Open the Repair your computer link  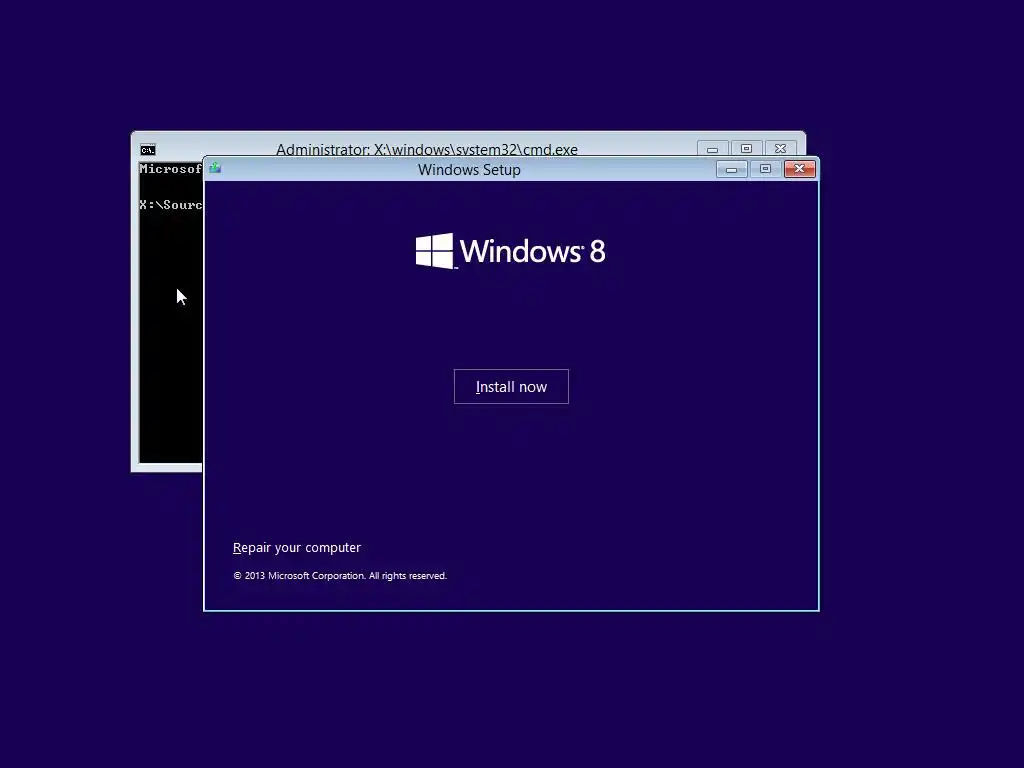(x=296, y=547)
